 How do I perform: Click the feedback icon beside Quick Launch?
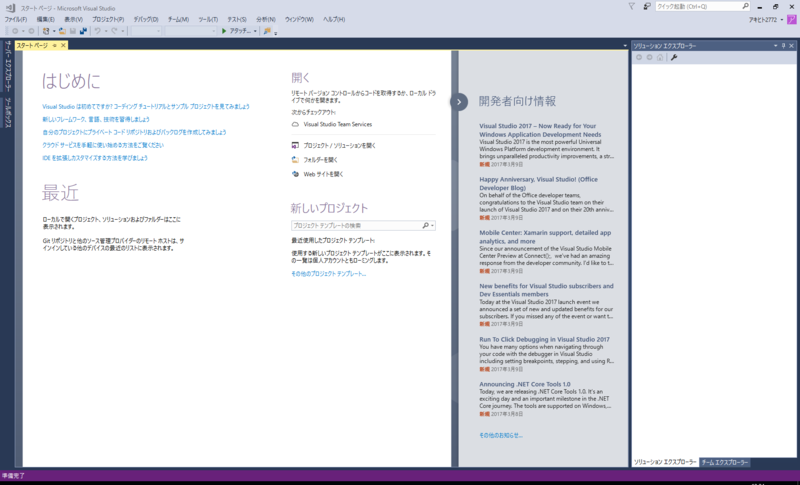[647, 6]
